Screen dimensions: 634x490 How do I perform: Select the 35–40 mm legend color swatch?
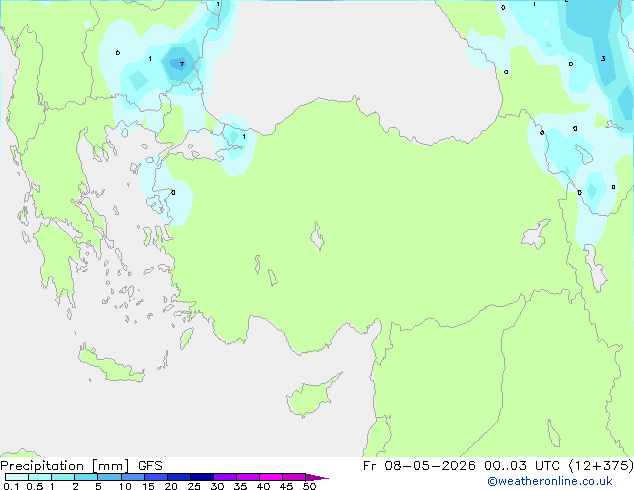pos(247,477)
